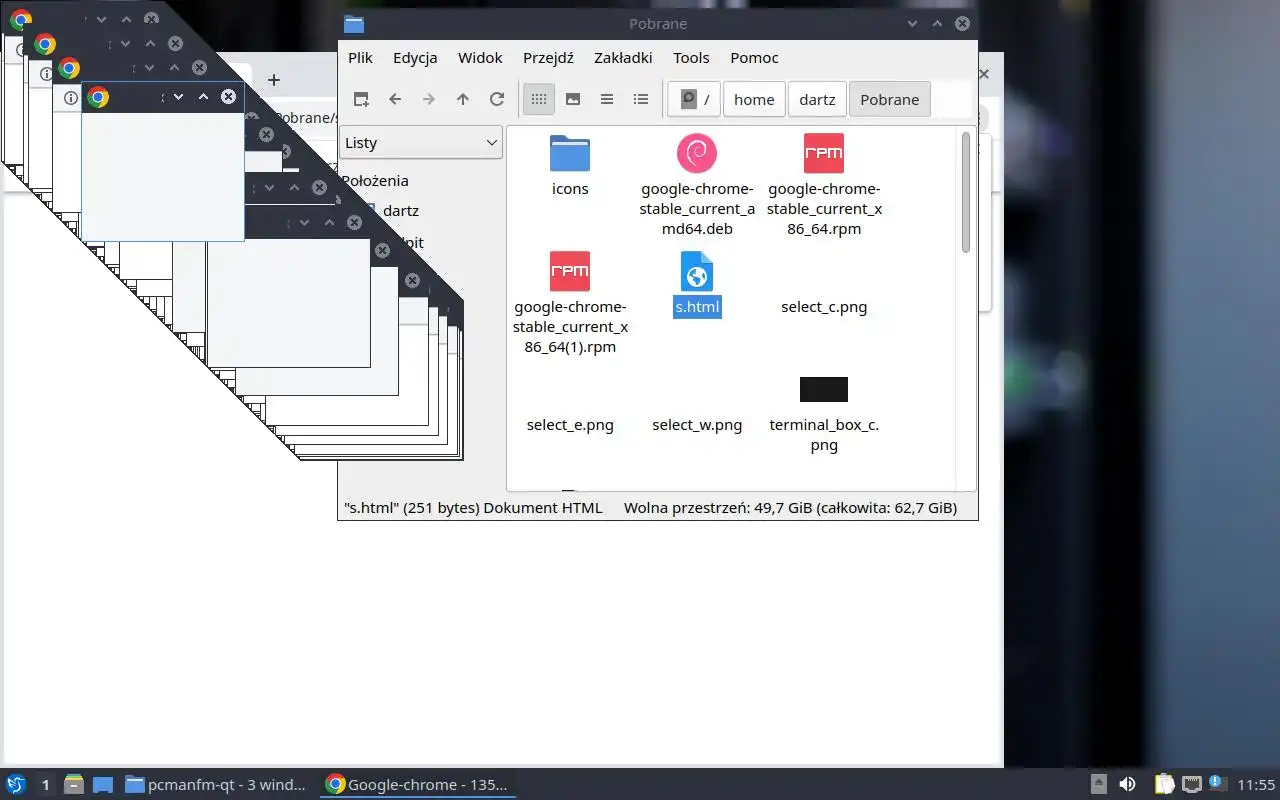Click the dartz path button
Image resolution: width=1280 pixels, height=800 pixels.
[817, 99]
